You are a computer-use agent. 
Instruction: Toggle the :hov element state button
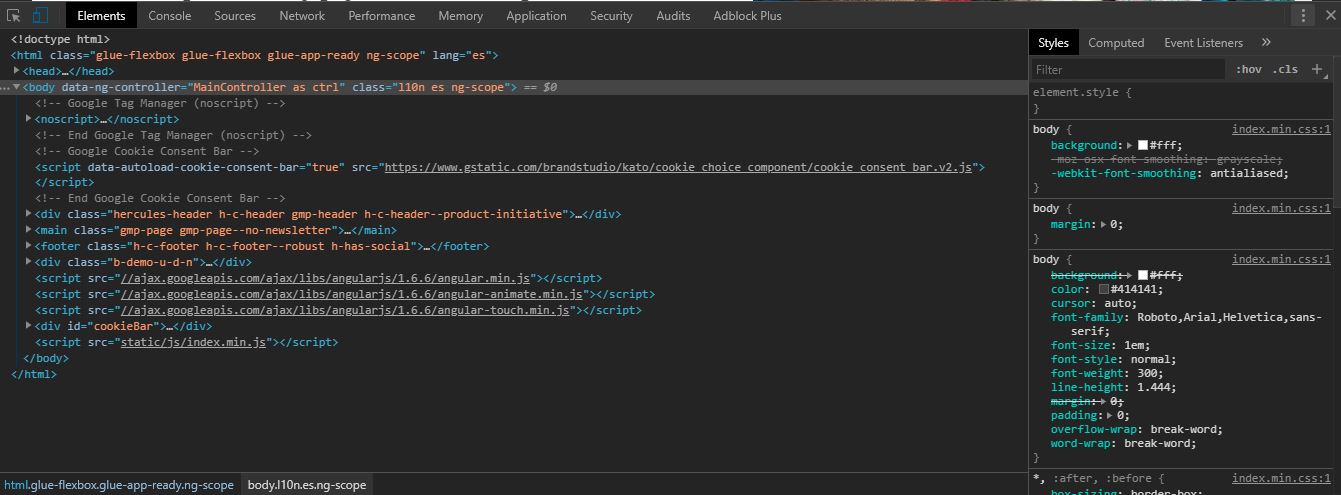[x=1248, y=69]
